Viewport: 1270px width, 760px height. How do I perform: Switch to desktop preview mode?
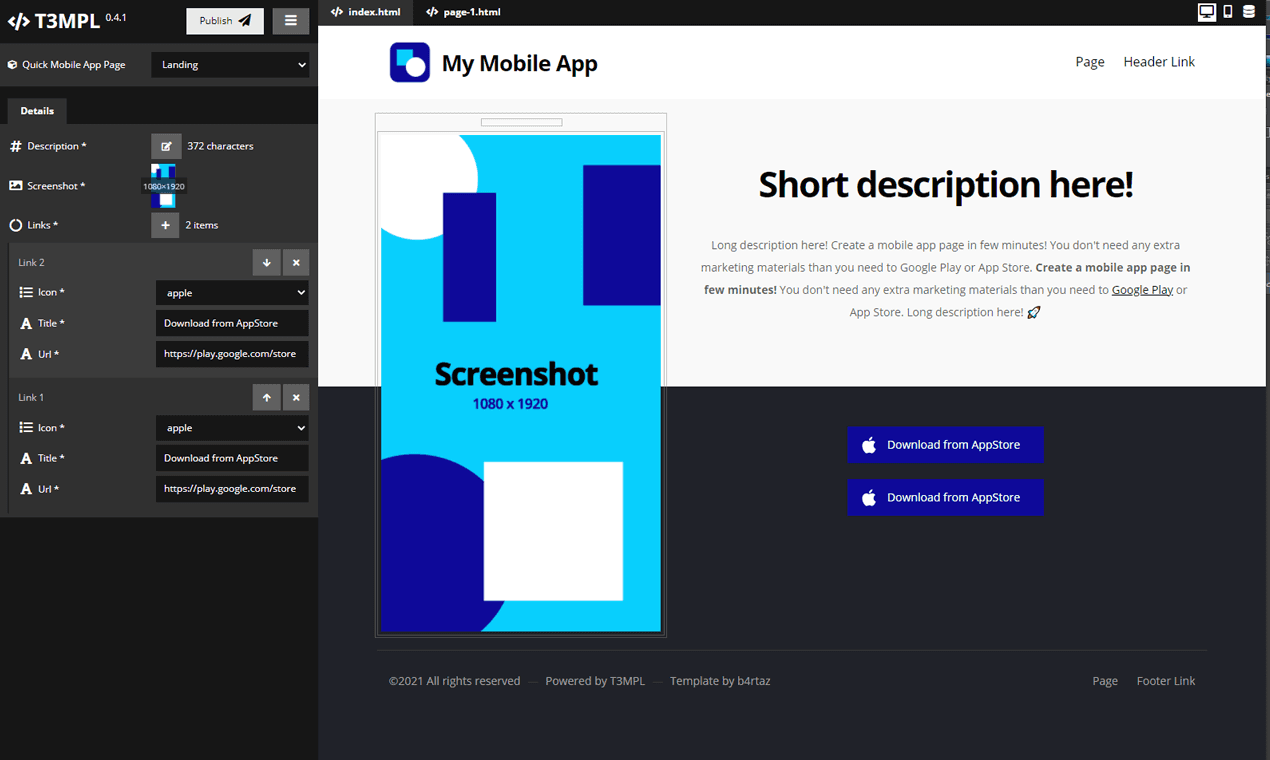(x=1207, y=12)
